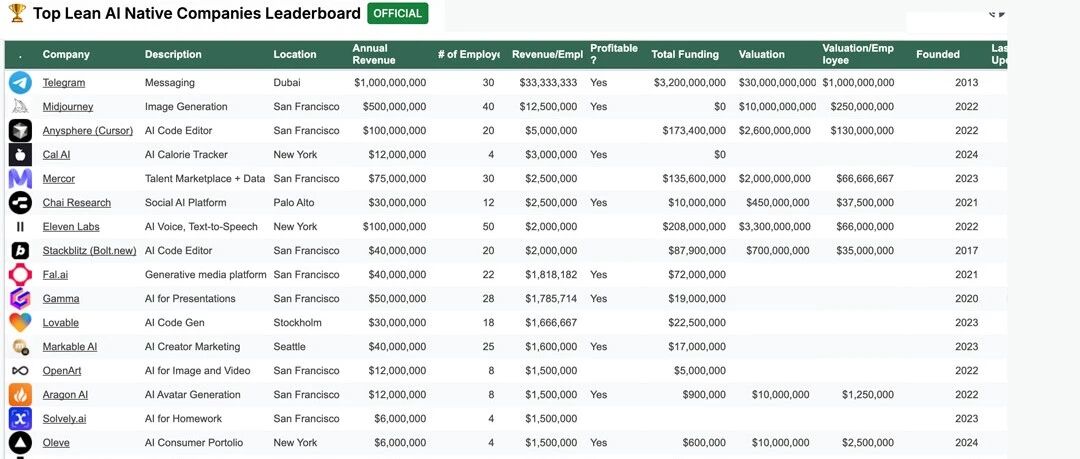The width and height of the screenshot is (1080, 459).
Task: Click the Mercor purple M logo
Action: (20, 178)
